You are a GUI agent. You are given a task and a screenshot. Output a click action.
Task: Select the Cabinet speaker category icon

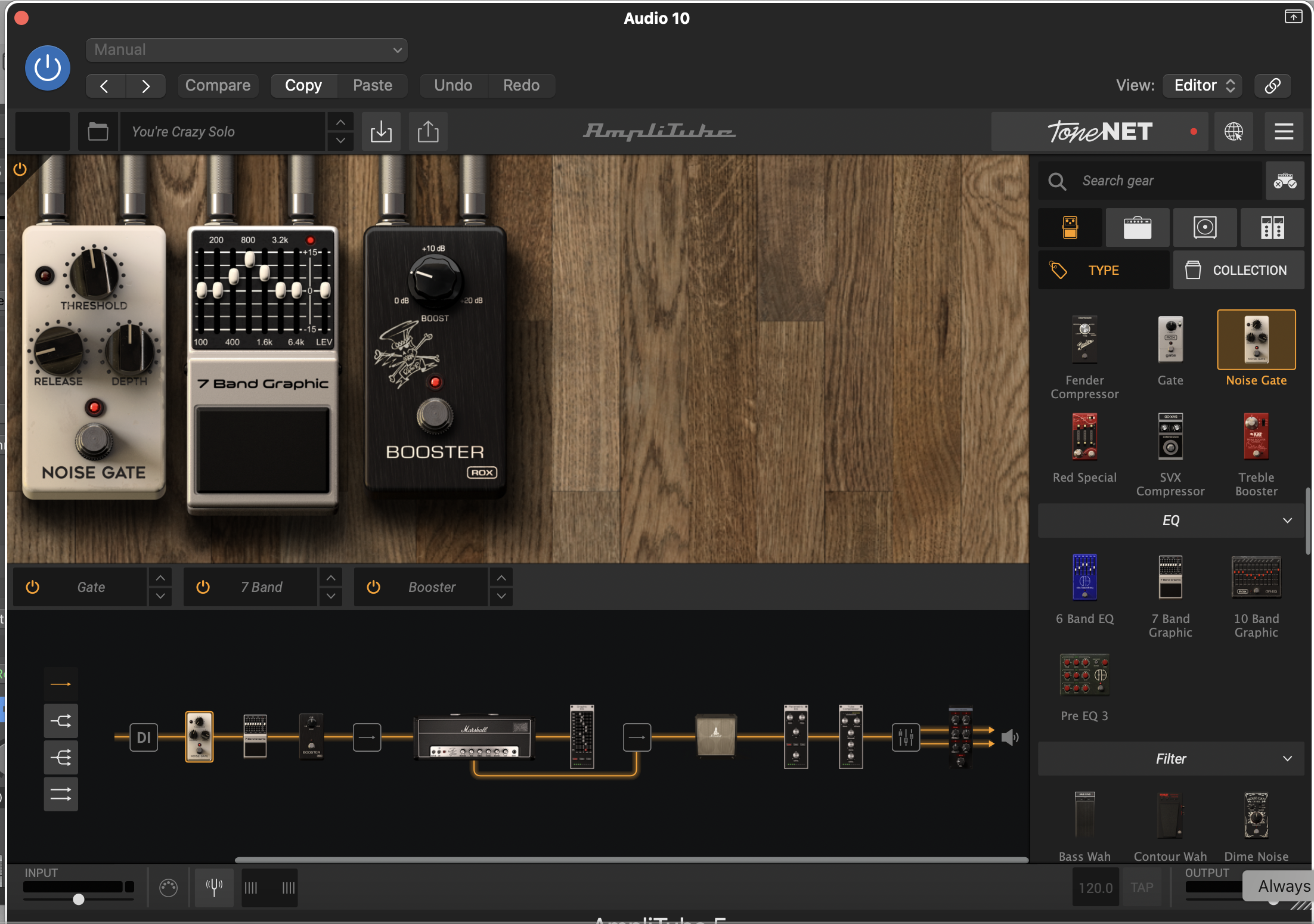tap(1205, 228)
